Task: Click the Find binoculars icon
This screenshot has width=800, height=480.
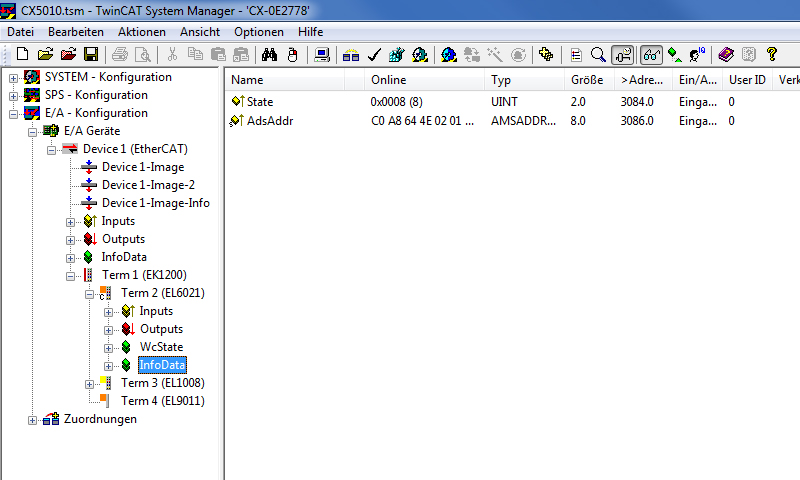Action: coord(269,54)
